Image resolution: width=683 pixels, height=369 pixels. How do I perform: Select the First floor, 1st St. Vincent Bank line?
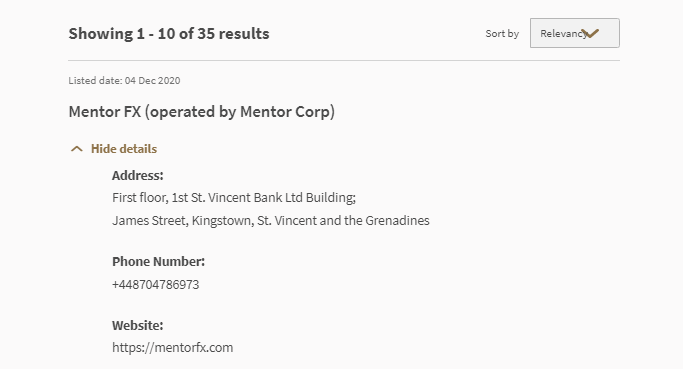point(234,197)
